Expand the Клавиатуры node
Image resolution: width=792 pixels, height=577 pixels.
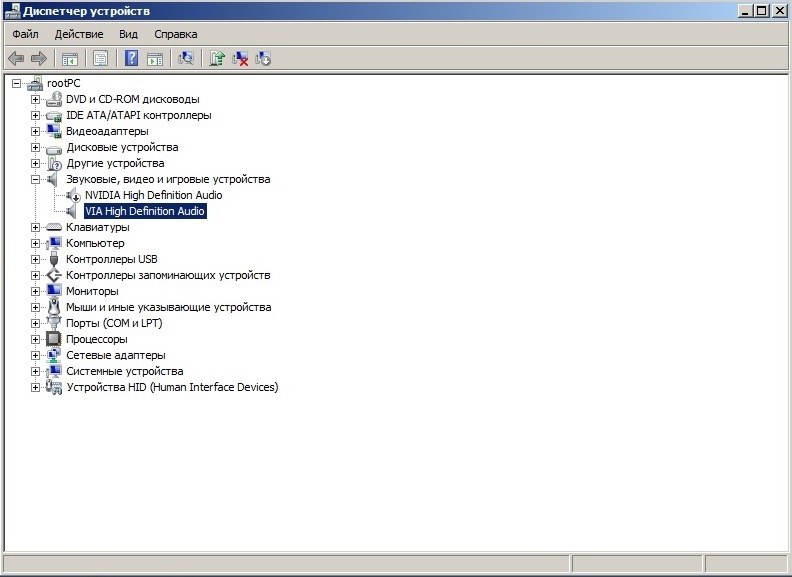35,227
